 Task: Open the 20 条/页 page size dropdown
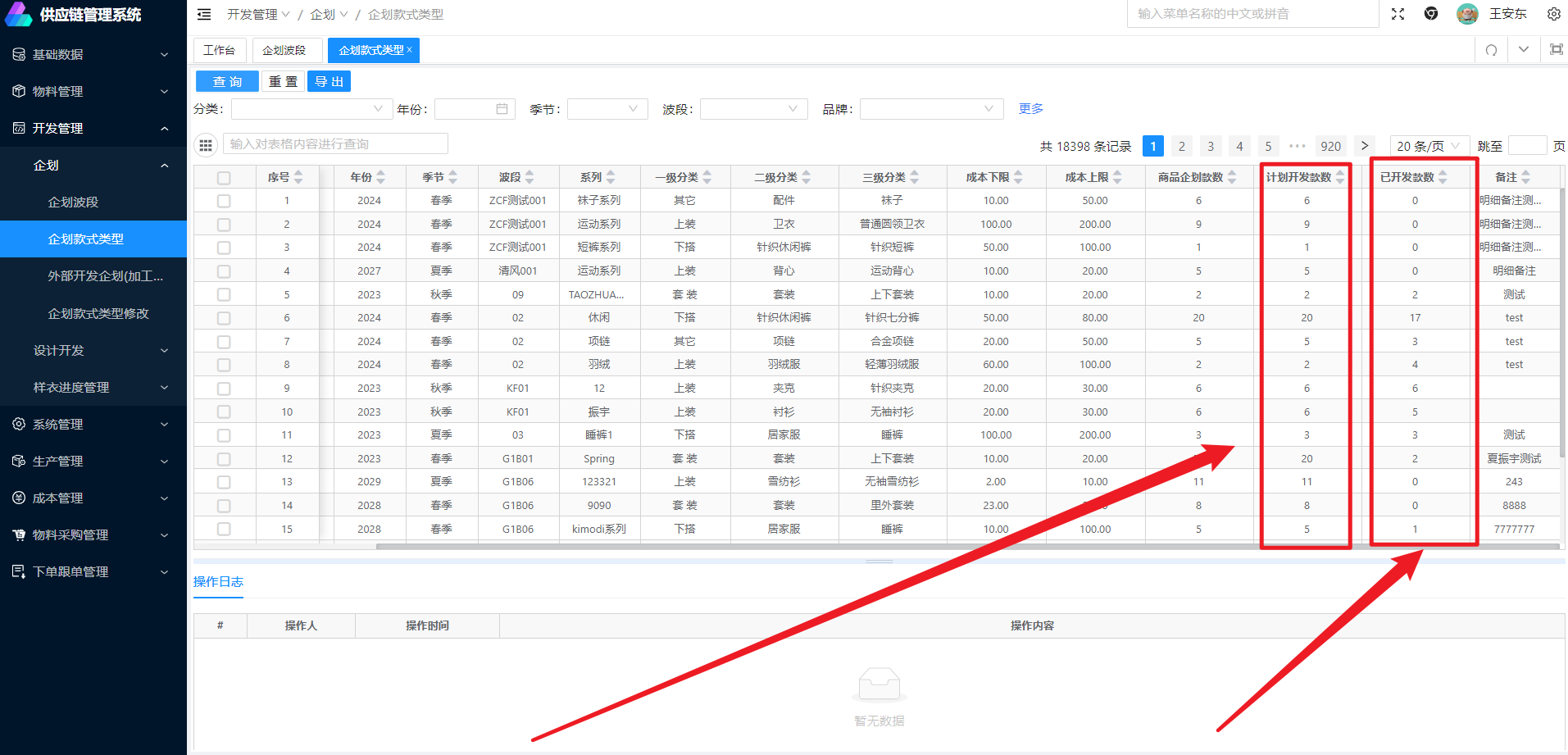point(1429,146)
